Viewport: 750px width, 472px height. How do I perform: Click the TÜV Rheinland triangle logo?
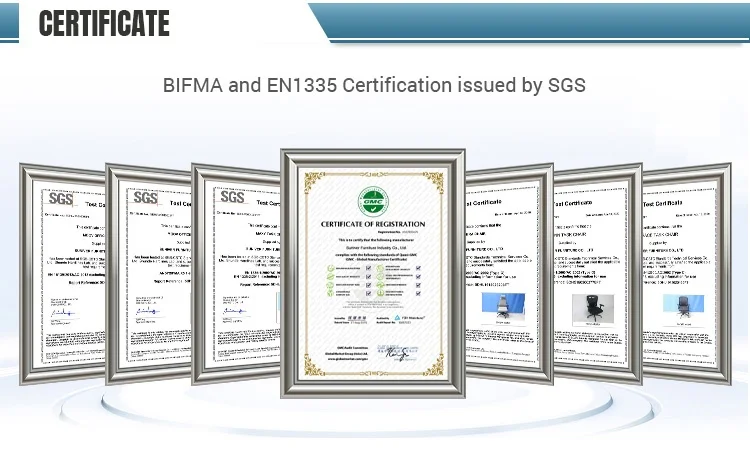point(397,318)
